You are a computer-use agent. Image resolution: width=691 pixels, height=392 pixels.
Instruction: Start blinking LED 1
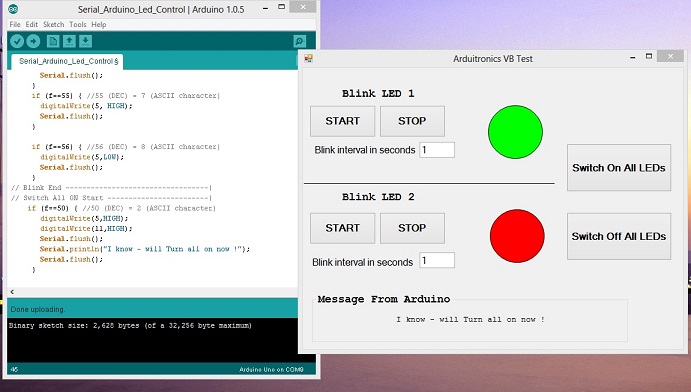[342, 121]
